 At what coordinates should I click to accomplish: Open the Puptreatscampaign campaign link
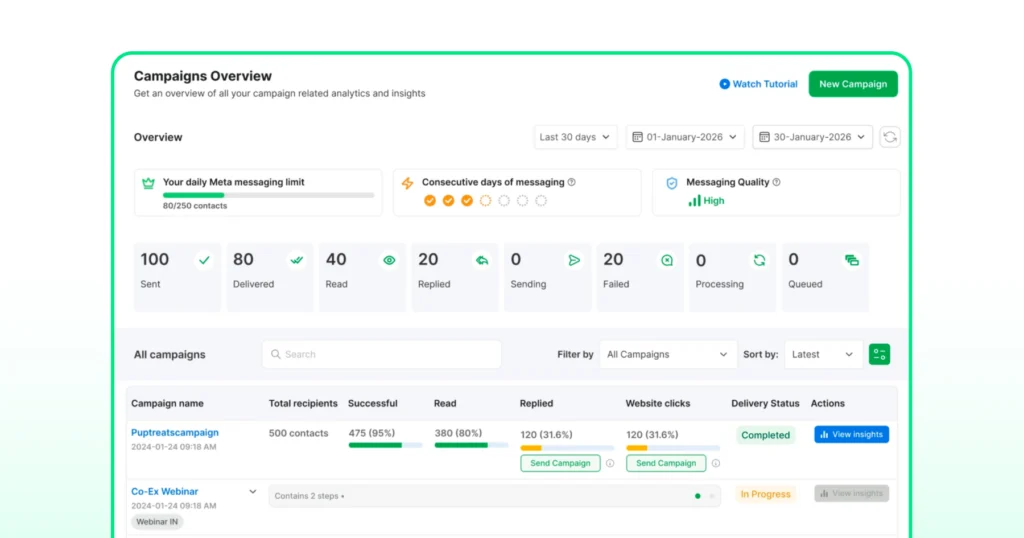[174, 432]
